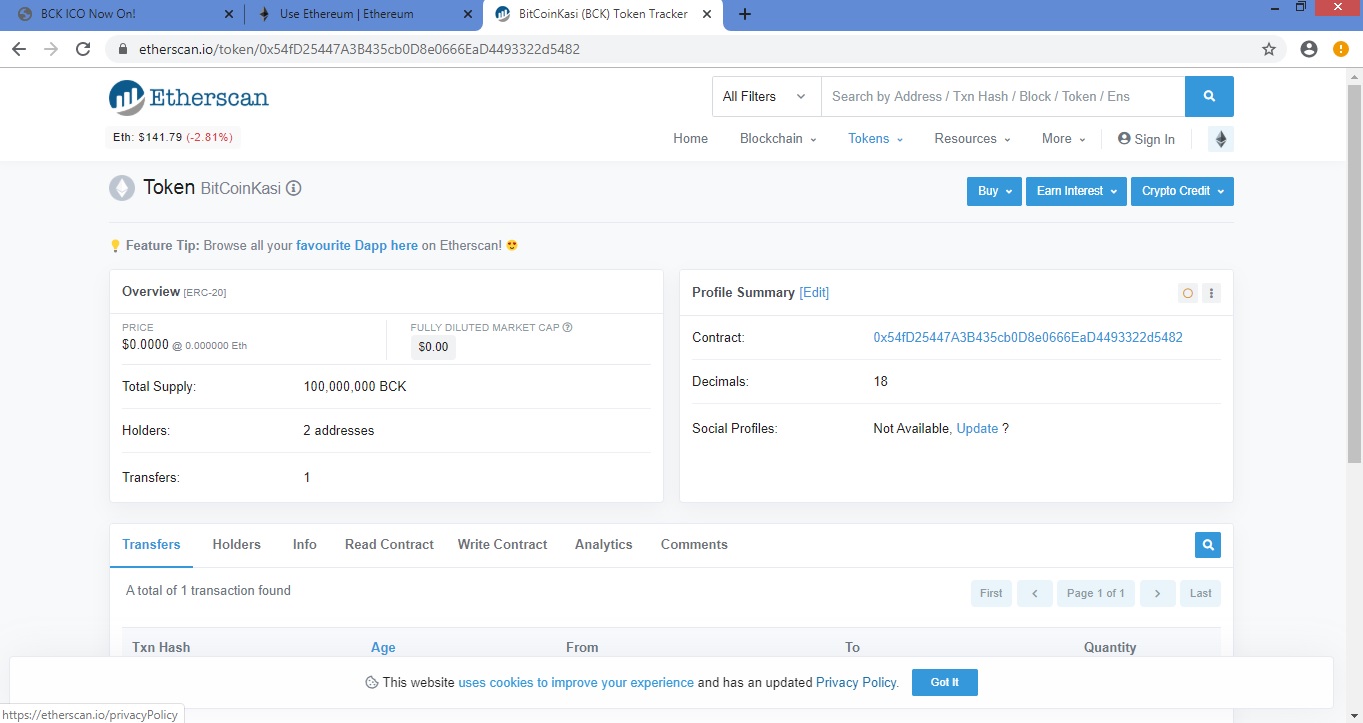Click the favourite Dapp here link

[x=357, y=245]
